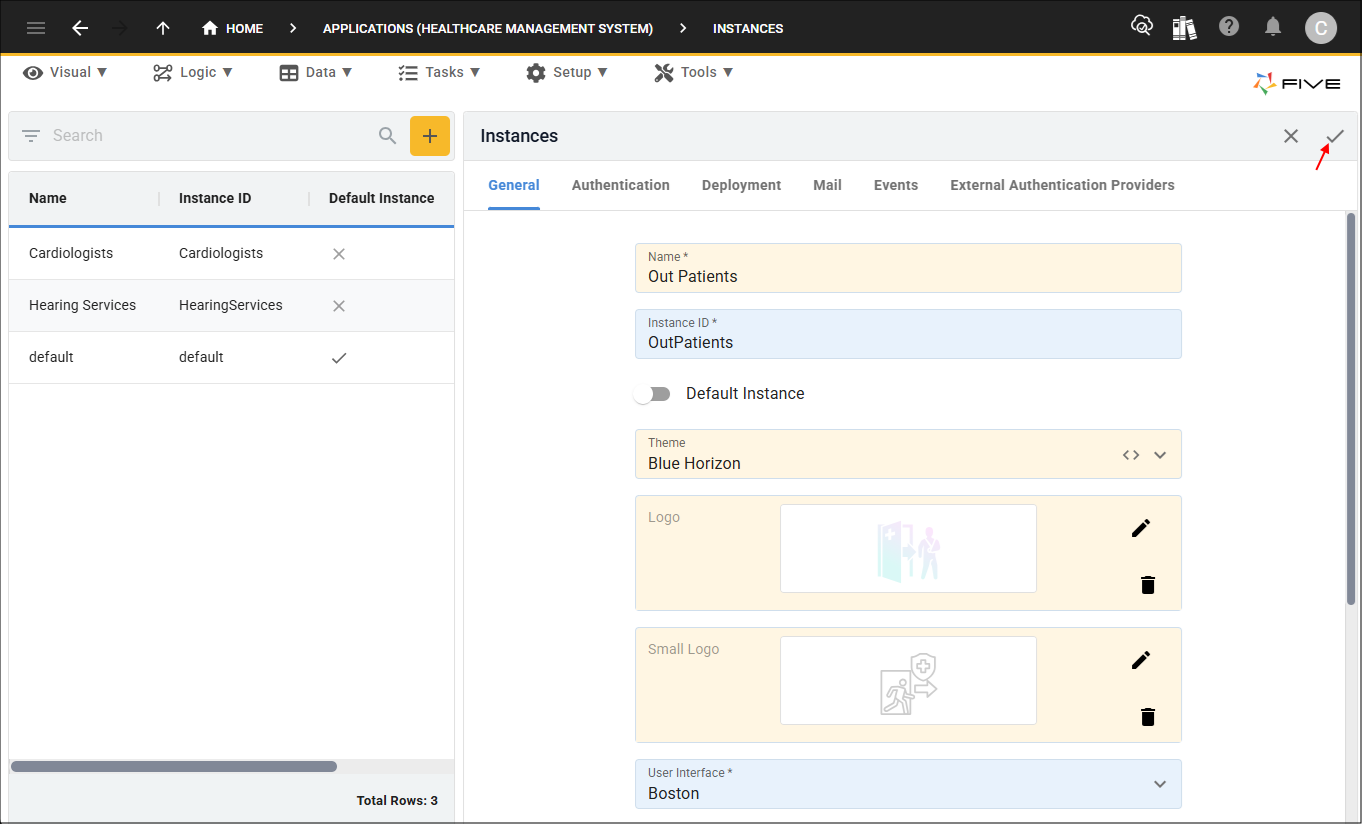This screenshot has height=824, width=1362.
Task: Click the HOME breadcrumb link
Action: point(232,28)
